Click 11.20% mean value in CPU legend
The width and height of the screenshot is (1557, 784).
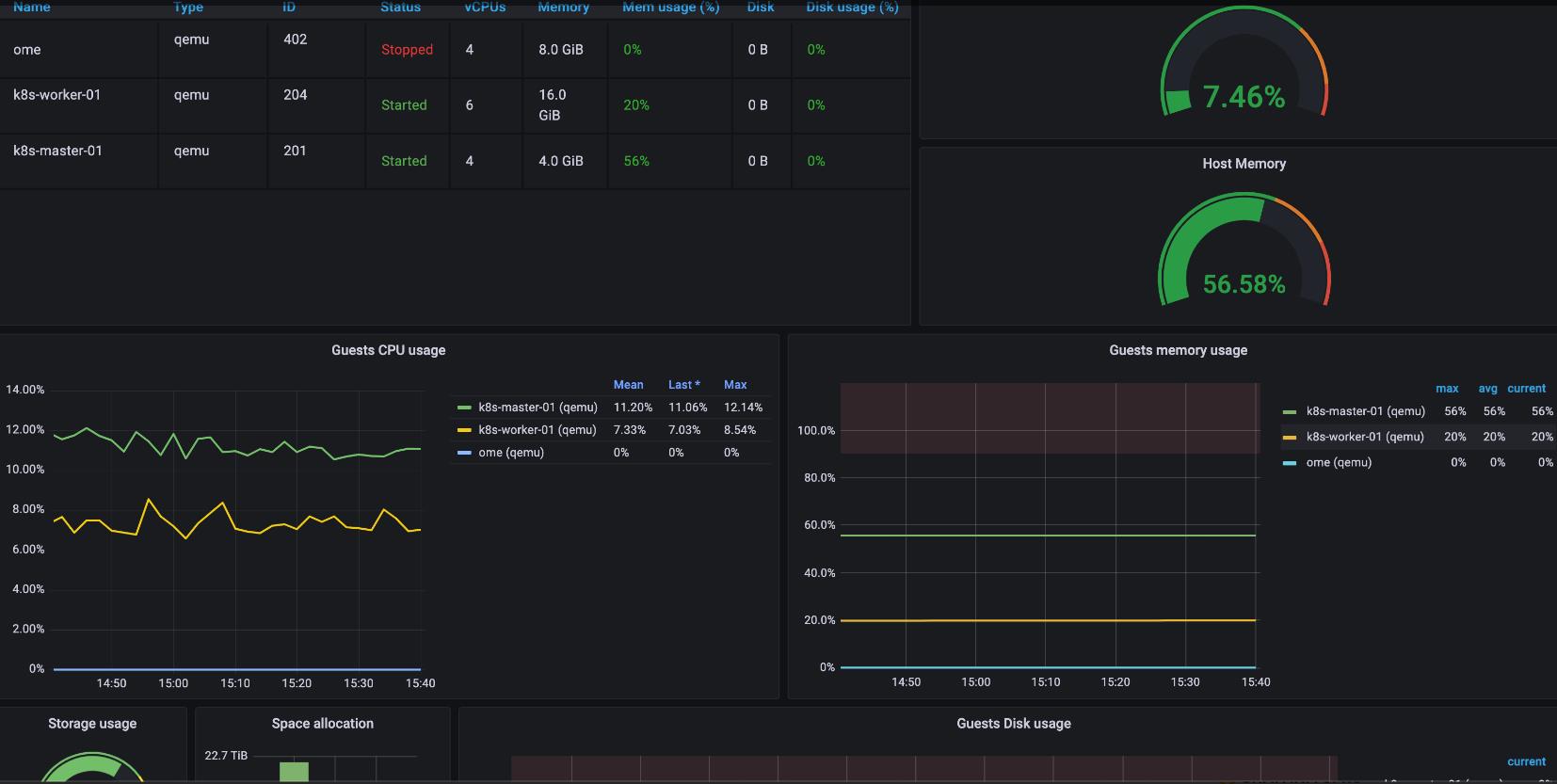pos(633,408)
